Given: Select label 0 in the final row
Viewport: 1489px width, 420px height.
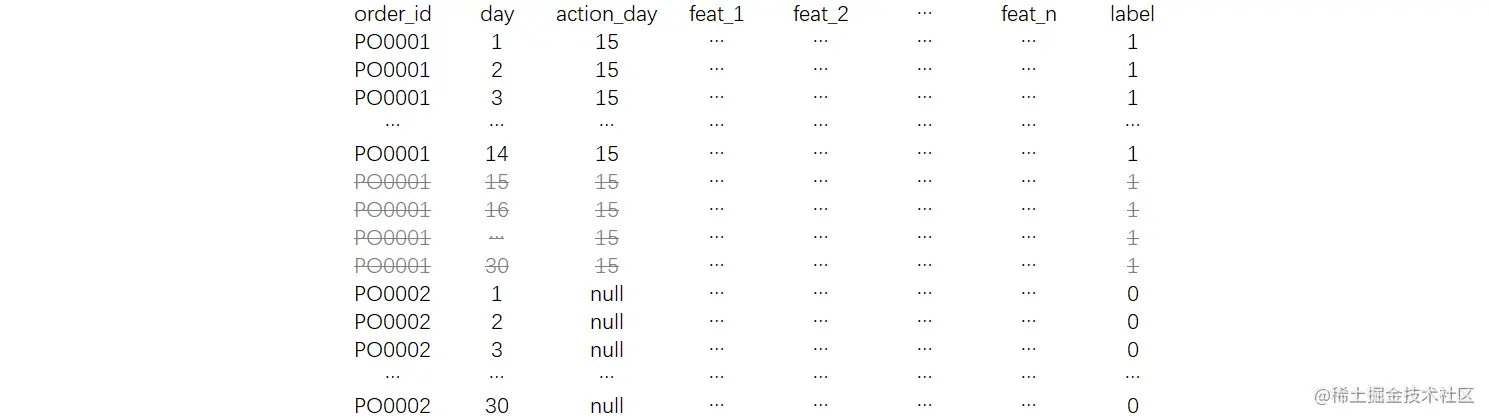Looking at the screenshot, I should click(1133, 406).
